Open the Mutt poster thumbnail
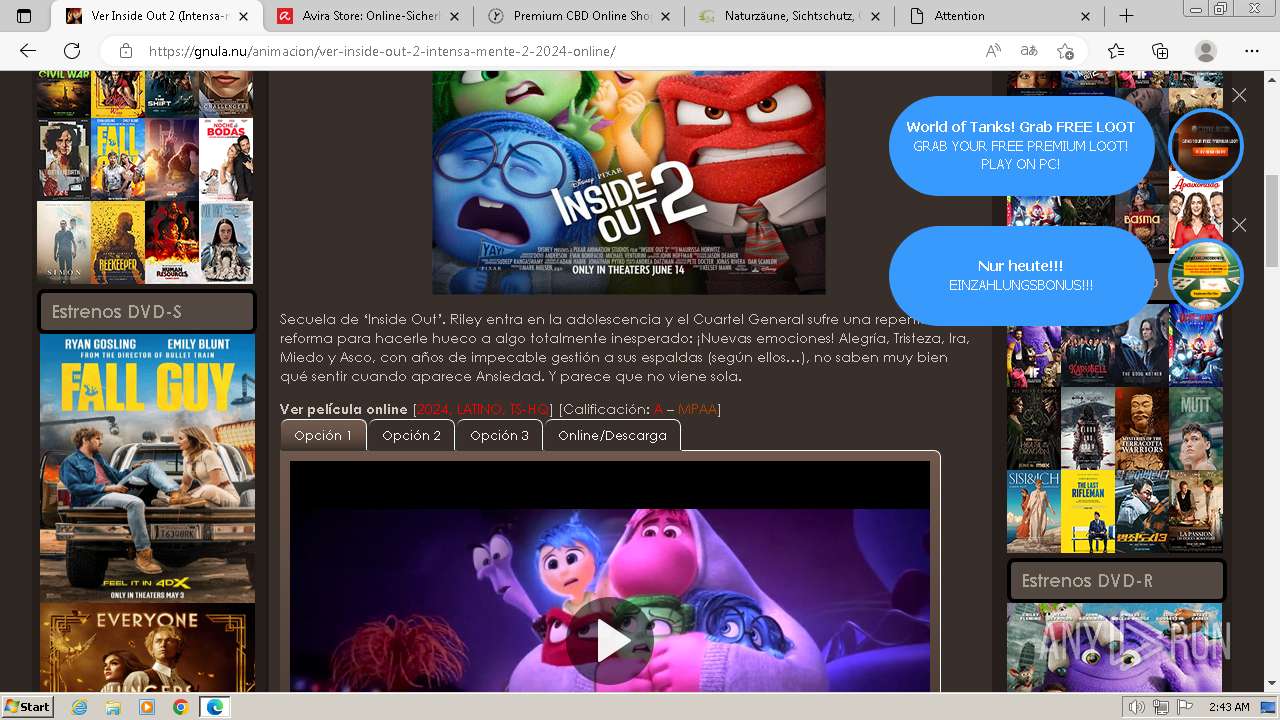Screen dimensions: 1280x720 tap(1196, 428)
